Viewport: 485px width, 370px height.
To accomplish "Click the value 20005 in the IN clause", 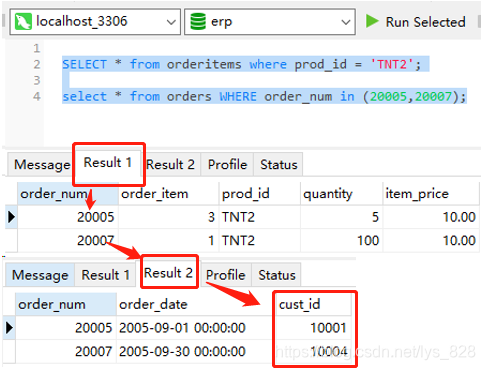I will [x=389, y=96].
